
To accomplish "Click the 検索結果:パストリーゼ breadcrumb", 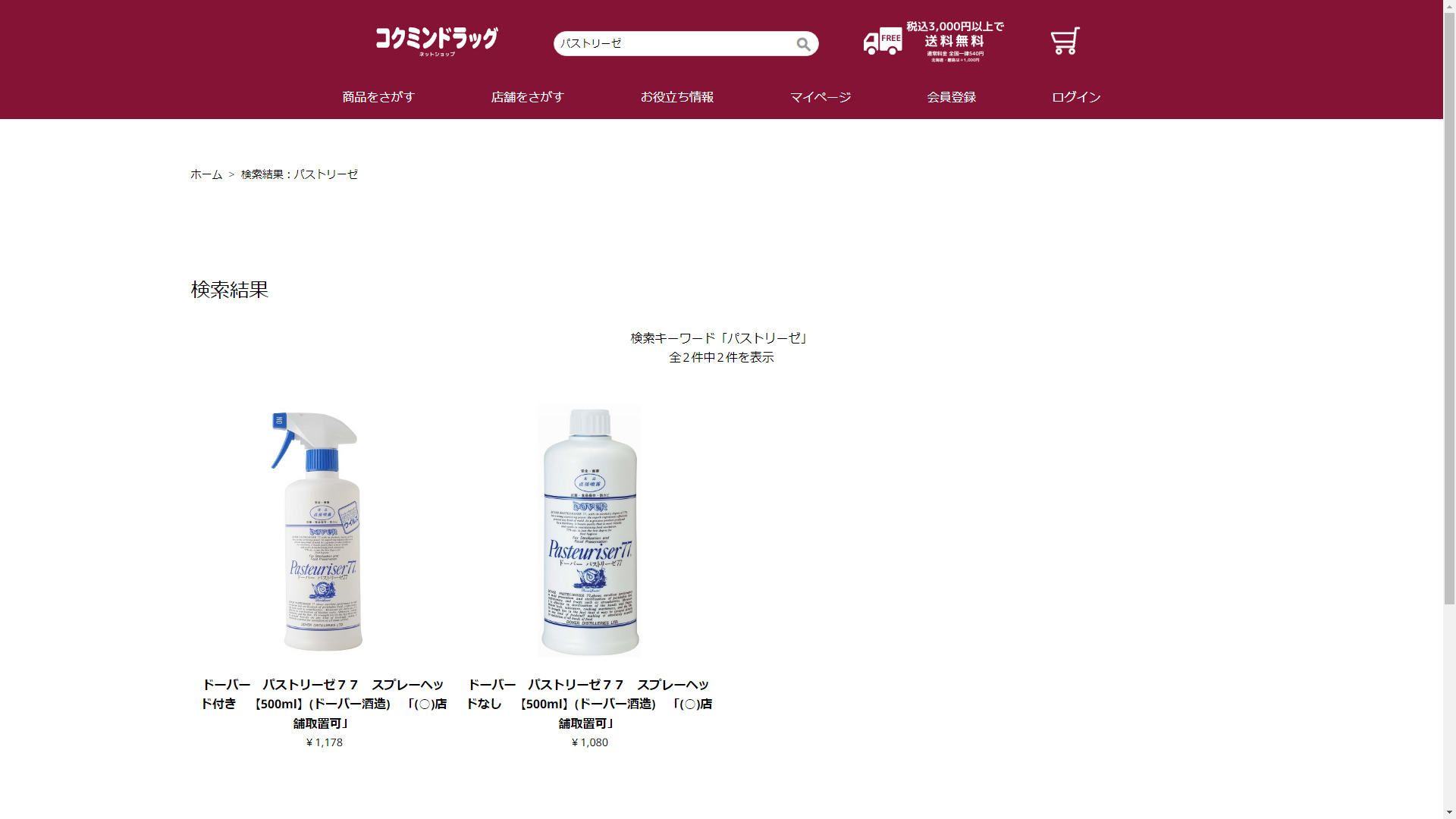I will (x=300, y=174).
